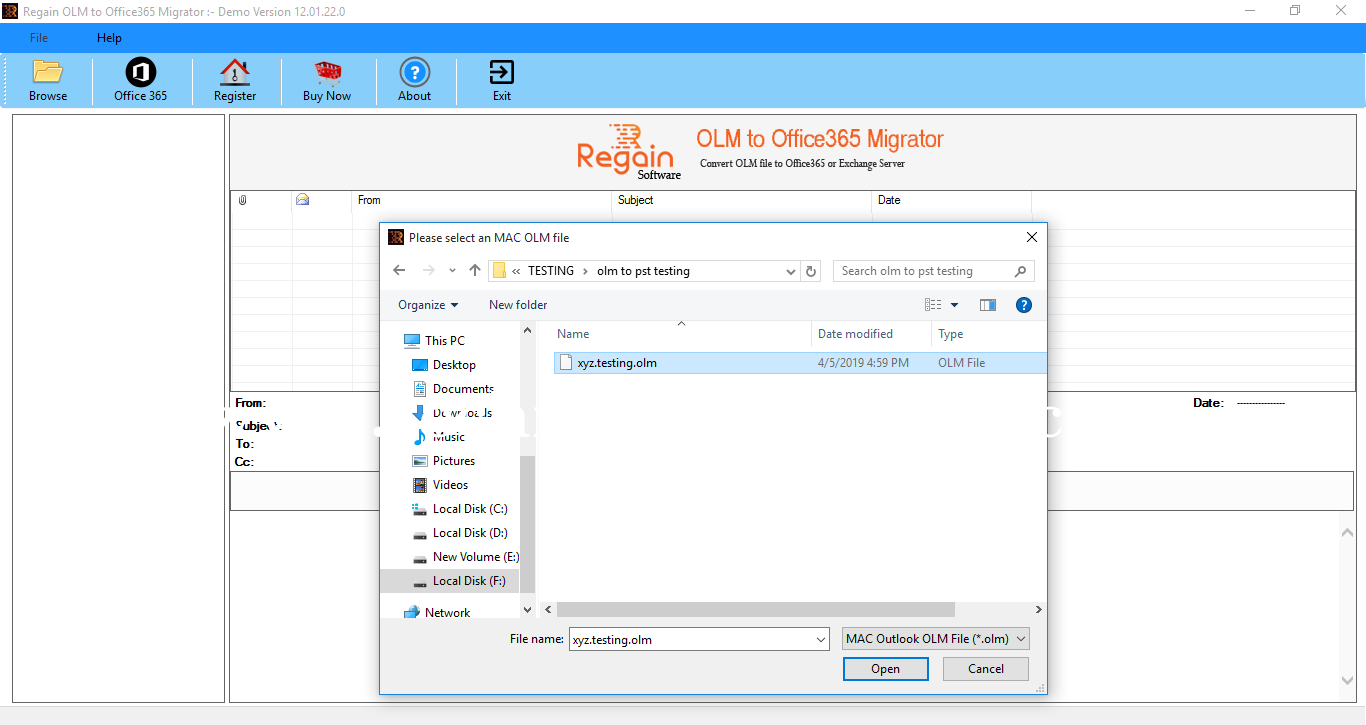Screen dimensions: 1366x725
Task: Open the Organize dropdown menu
Action: pyautogui.click(x=428, y=305)
